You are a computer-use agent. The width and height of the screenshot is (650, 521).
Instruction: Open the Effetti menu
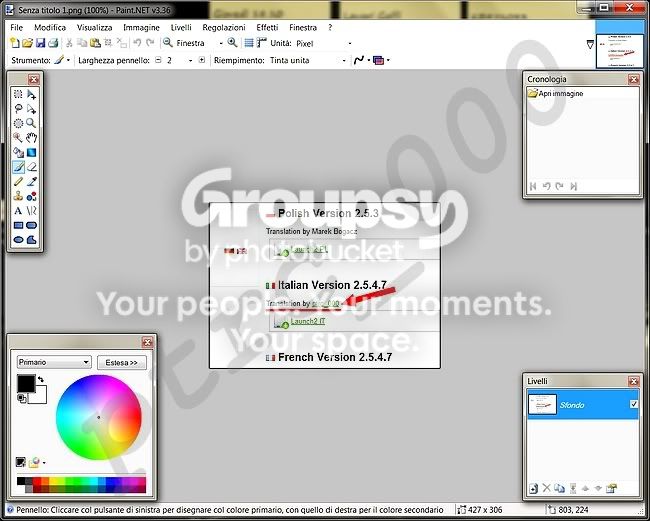click(x=267, y=27)
